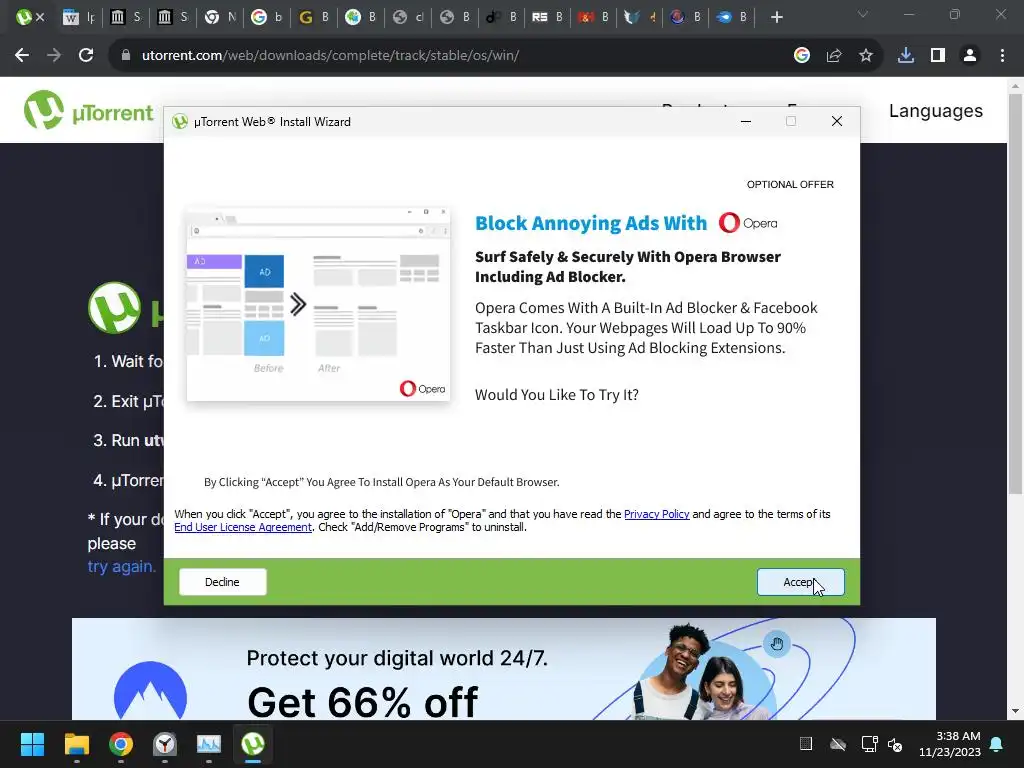Open the Languages menu on the µTorrent site
Image resolution: width=1024 pixels, height=768 pixels.
[935, 110]
